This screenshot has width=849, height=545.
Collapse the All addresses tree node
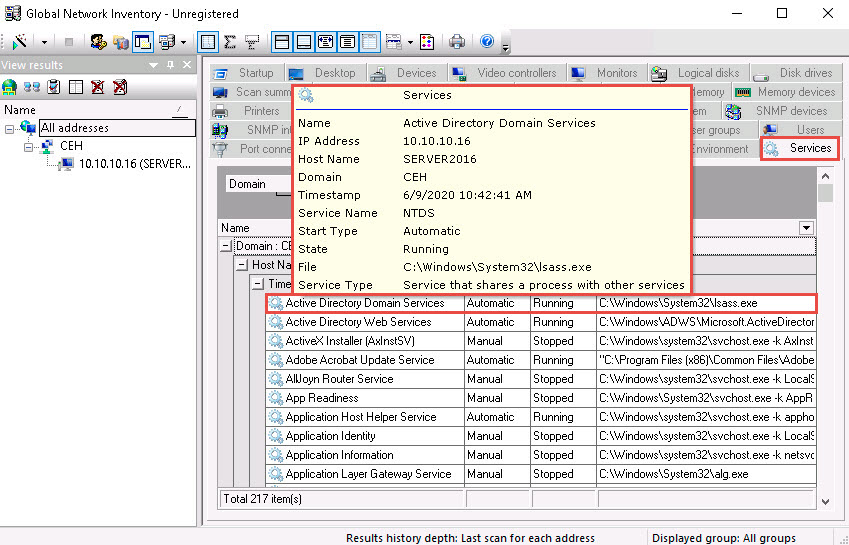point(9,130)
